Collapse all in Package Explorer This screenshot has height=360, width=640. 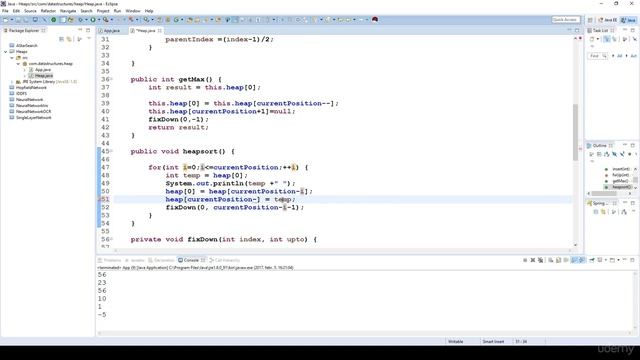point(62,39)
